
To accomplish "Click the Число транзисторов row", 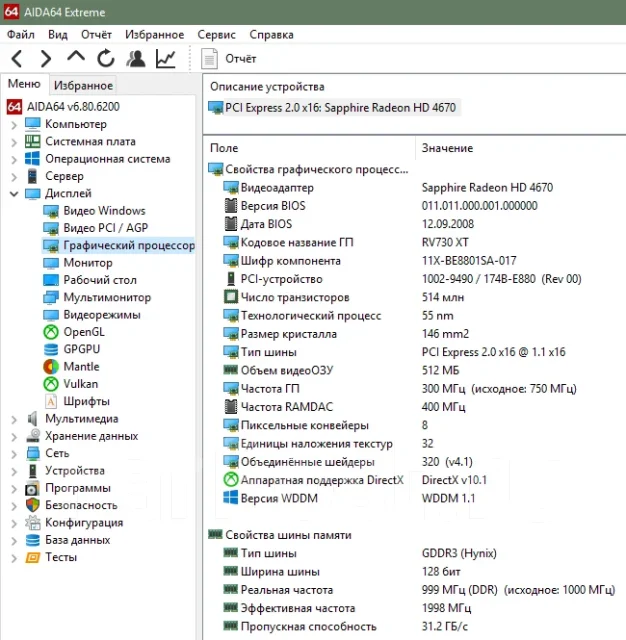I will pos(415,297).
